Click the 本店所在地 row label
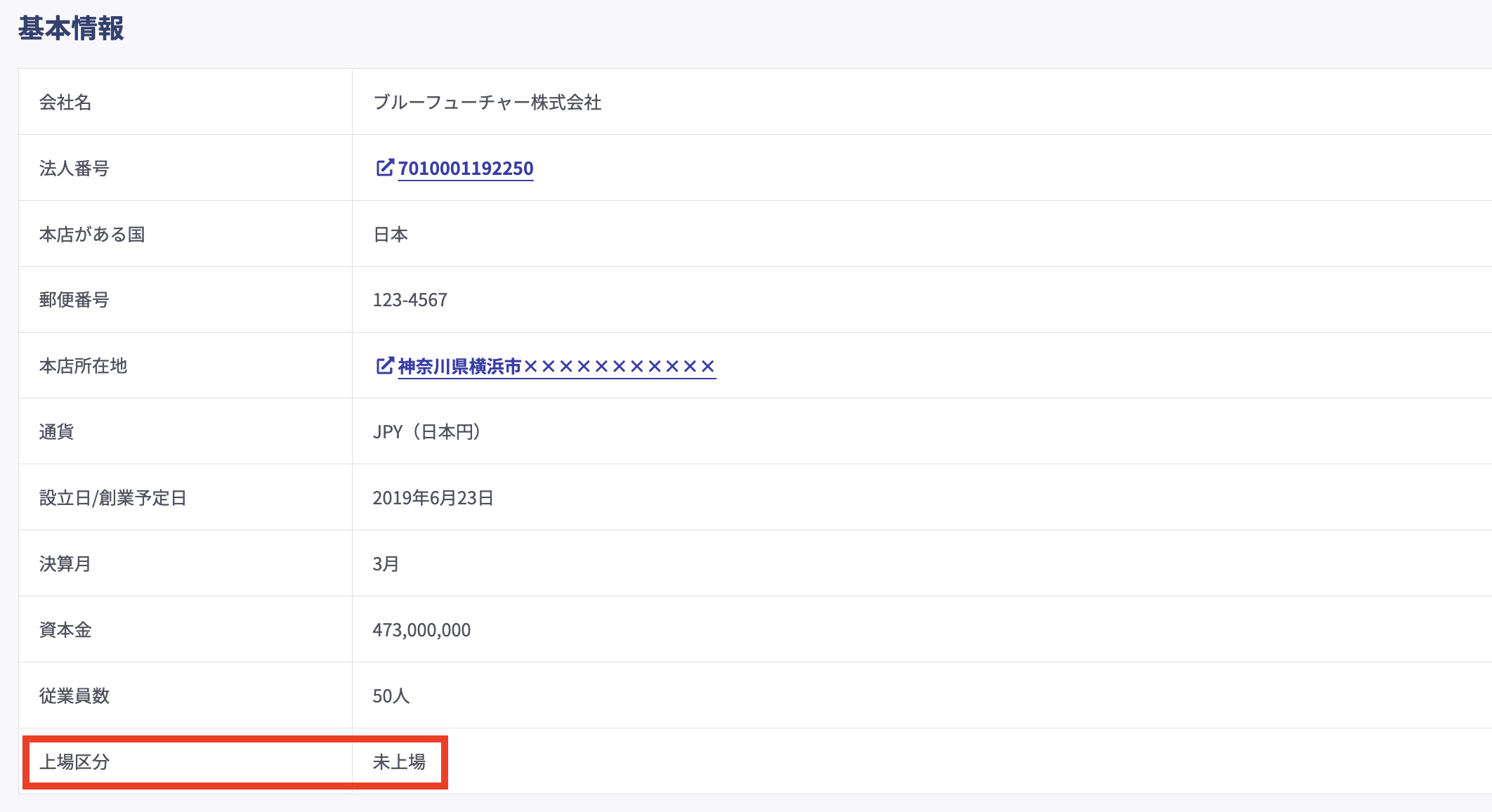 pyautogui.click(x=83, y=366)
